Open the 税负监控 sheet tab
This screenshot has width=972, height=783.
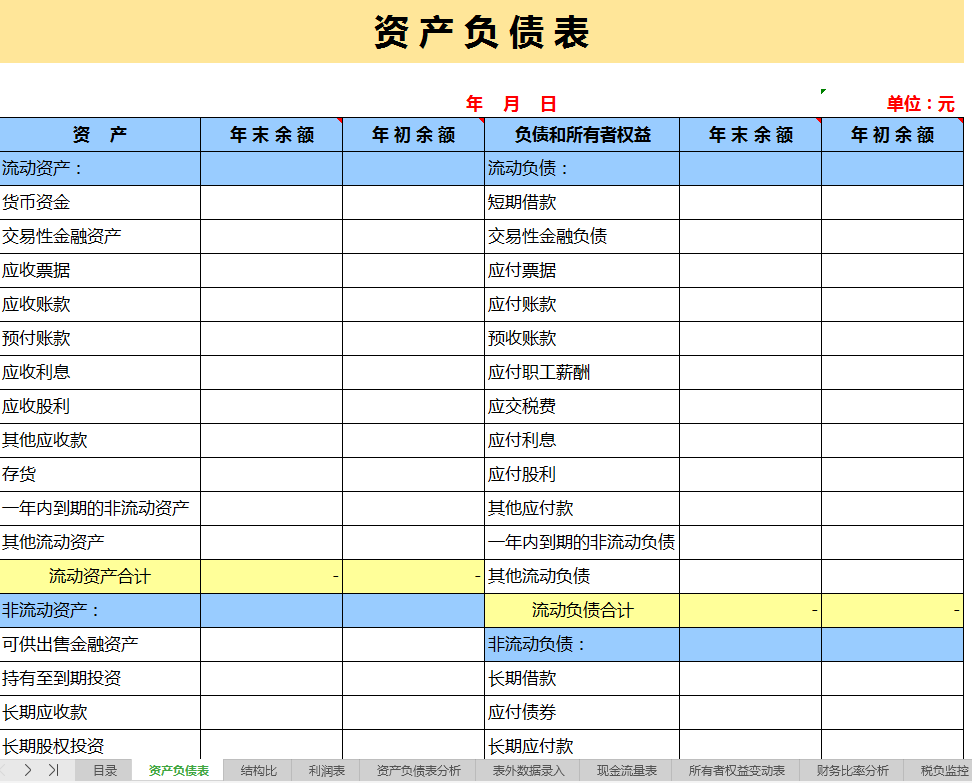[944, 771]
